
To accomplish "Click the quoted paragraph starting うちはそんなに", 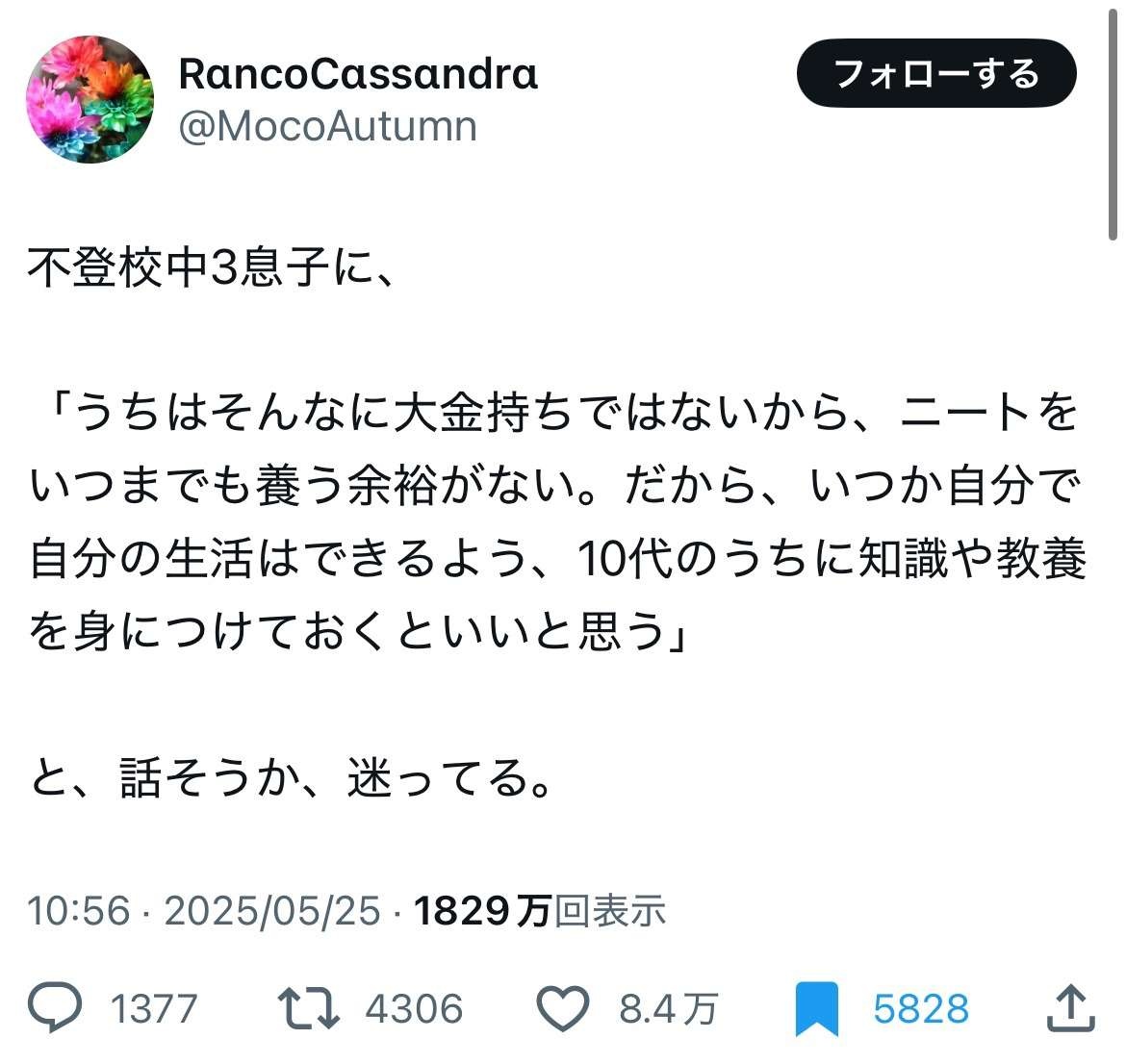I will (556, 522).
